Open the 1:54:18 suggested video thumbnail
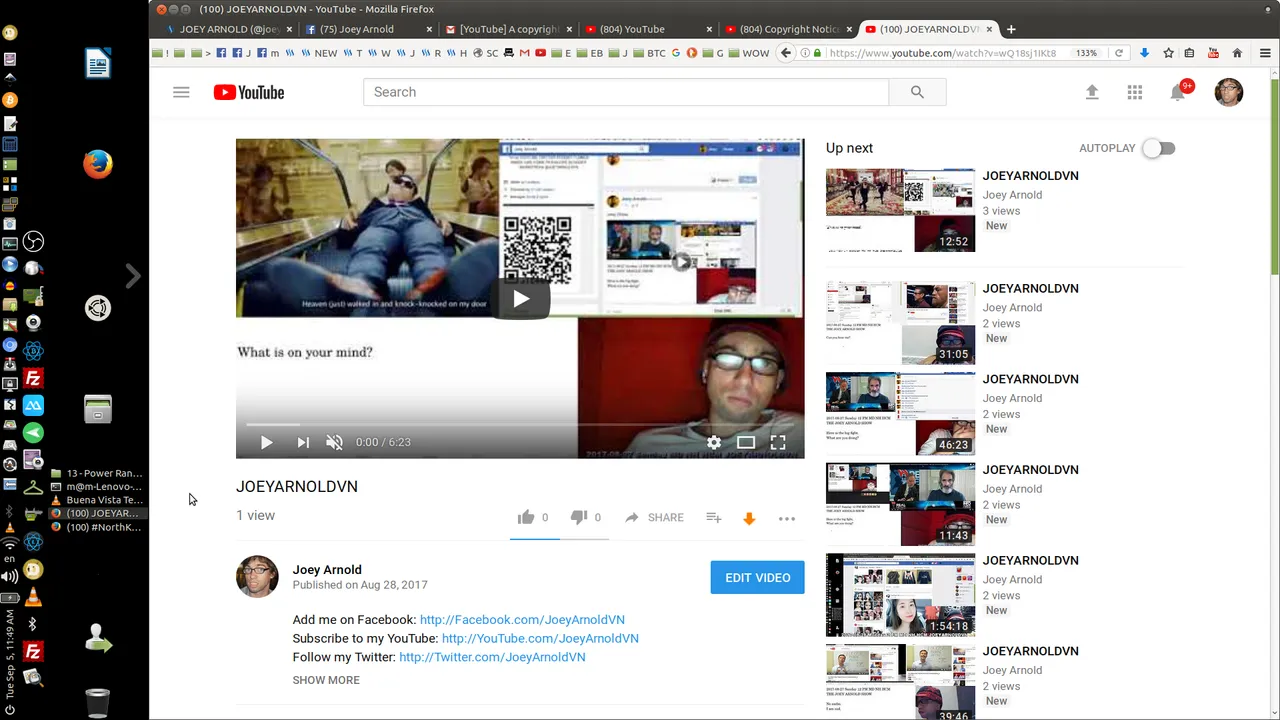Screen dimensions: 1280x720 [900, 595]
